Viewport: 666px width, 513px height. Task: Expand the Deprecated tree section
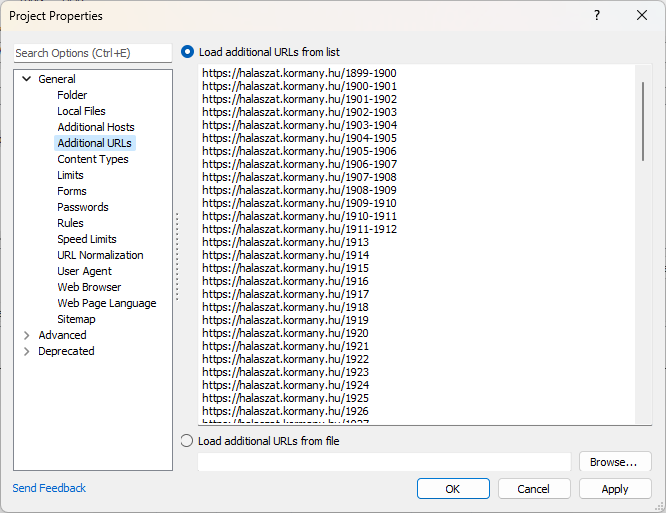[x=26, y=351]
